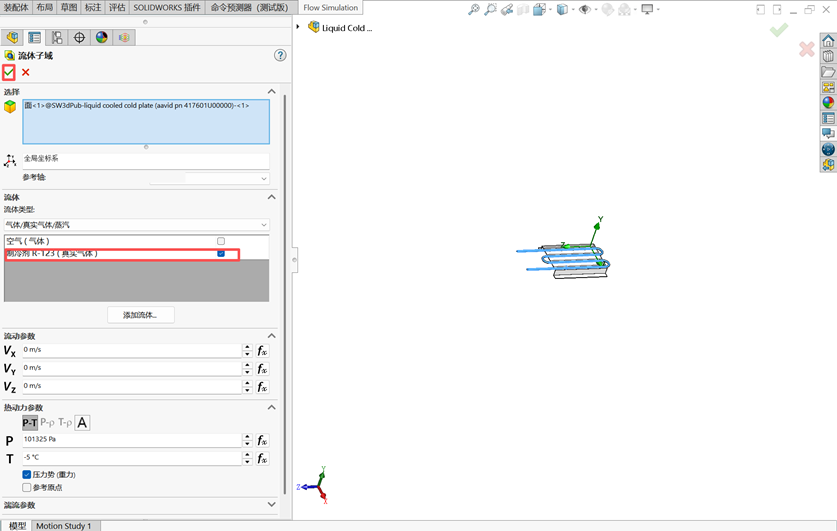This screenshot has width=837, height=531.
Task: Switch to the 装配体 ribbon tab
Action: tap(16, 7)
